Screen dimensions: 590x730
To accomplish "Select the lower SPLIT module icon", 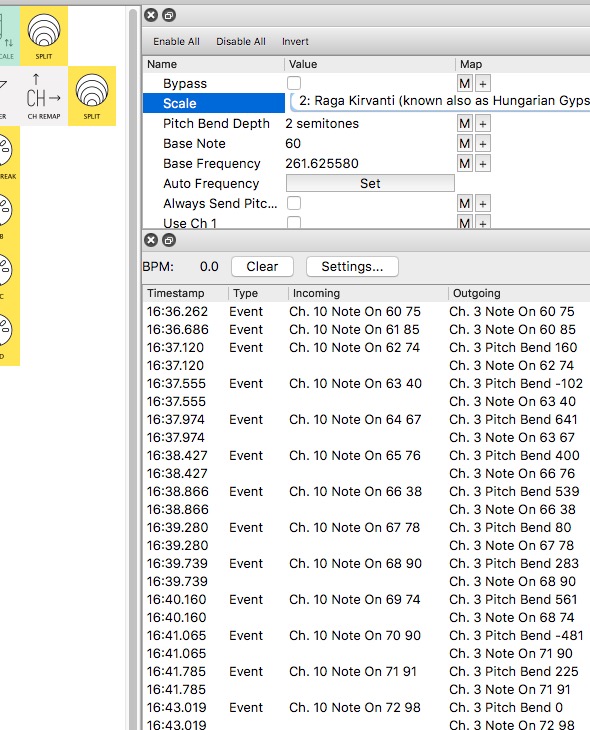I will pos(92,96).
